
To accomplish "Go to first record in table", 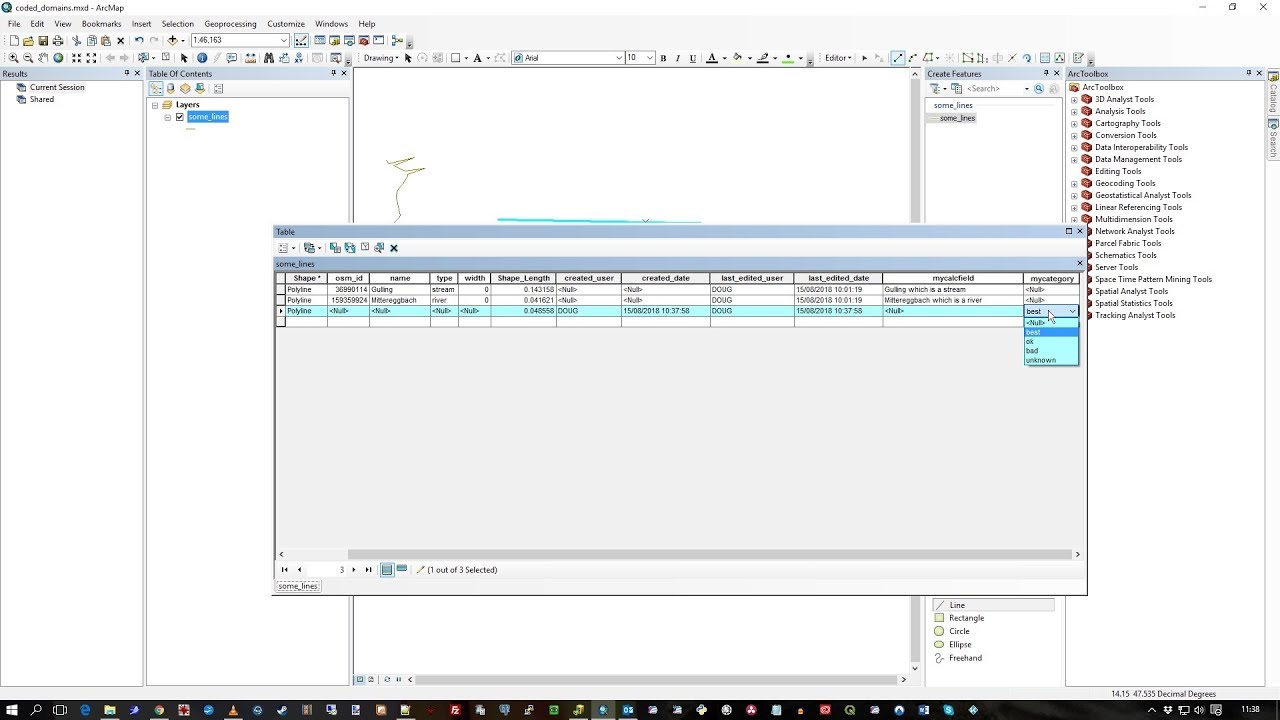I will click(x=284, y=570).
